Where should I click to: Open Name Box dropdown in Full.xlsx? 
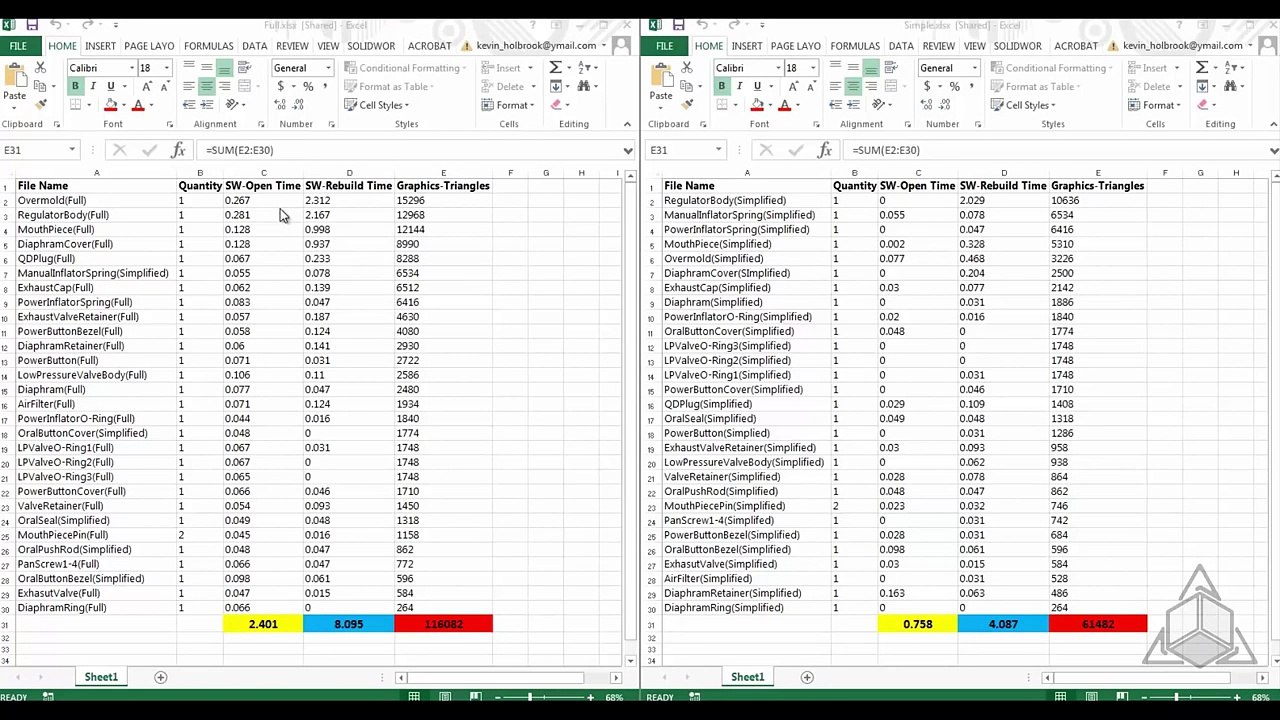click(72, 150)
